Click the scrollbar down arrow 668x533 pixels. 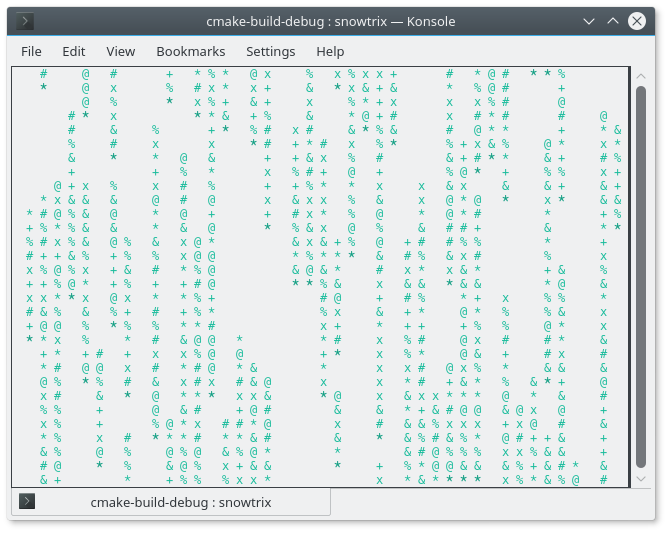click(x=641, y=478)
